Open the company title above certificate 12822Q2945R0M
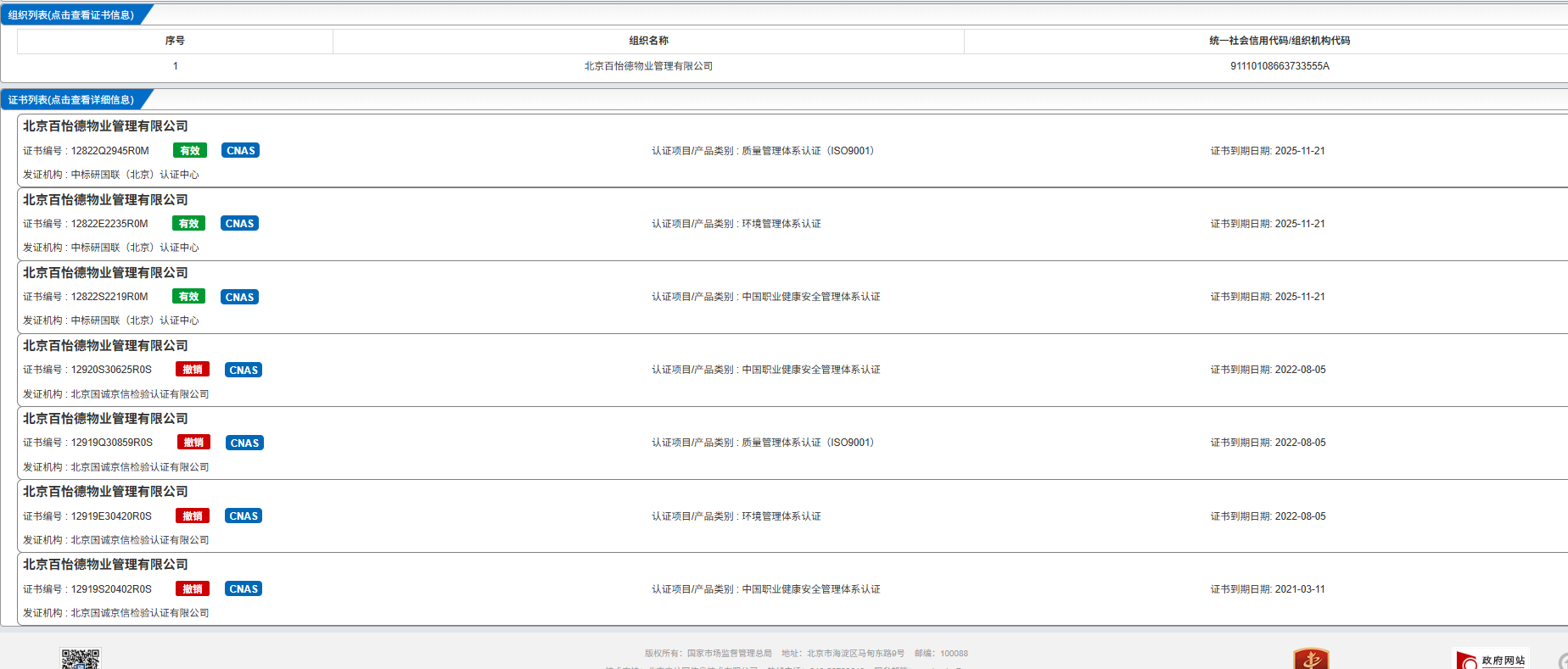This screenshot has width=1568, height=669. (105, 126)
